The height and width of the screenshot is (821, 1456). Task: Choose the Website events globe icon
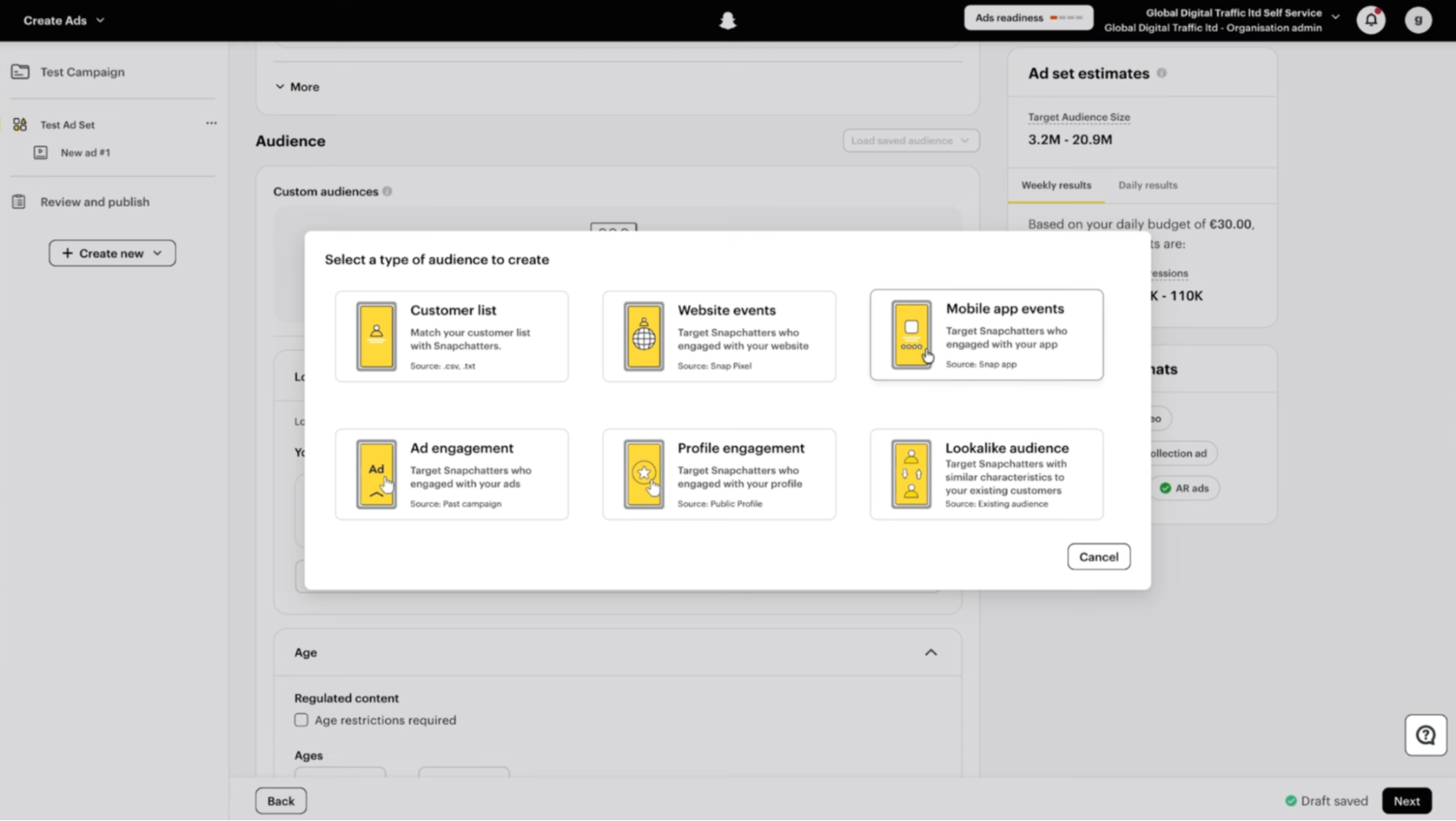(643, 336)
